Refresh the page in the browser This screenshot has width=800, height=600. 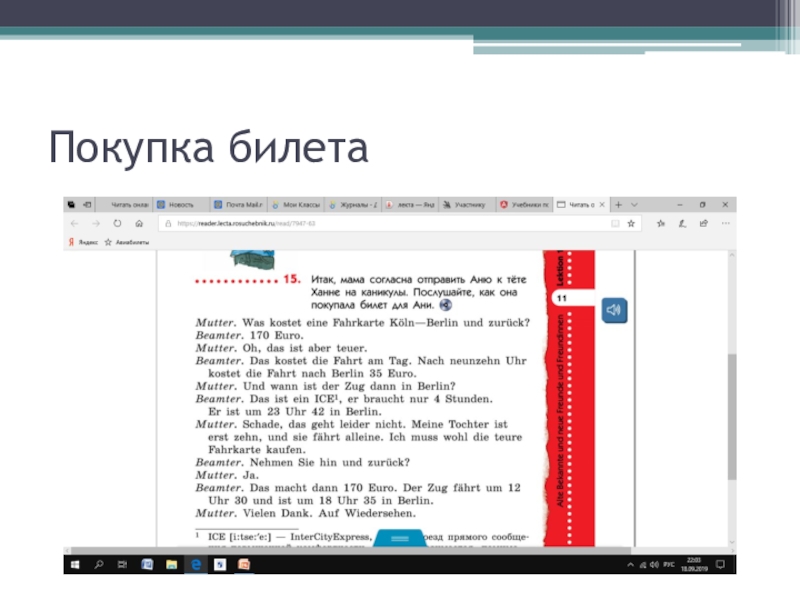(x=117, y=224)
